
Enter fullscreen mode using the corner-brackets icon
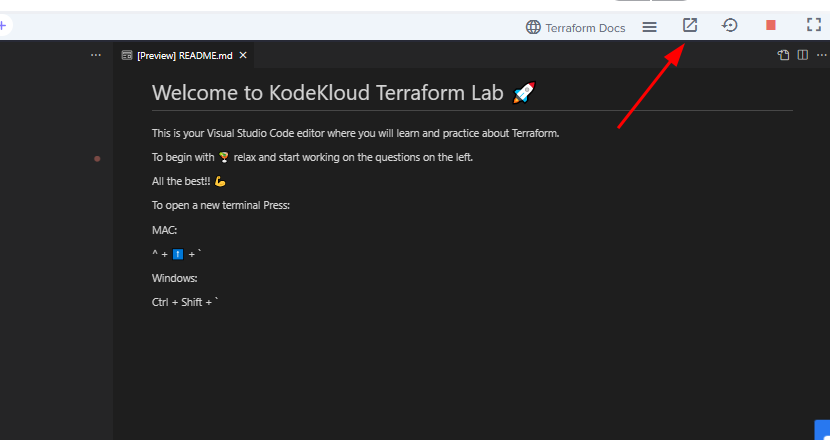813,26
